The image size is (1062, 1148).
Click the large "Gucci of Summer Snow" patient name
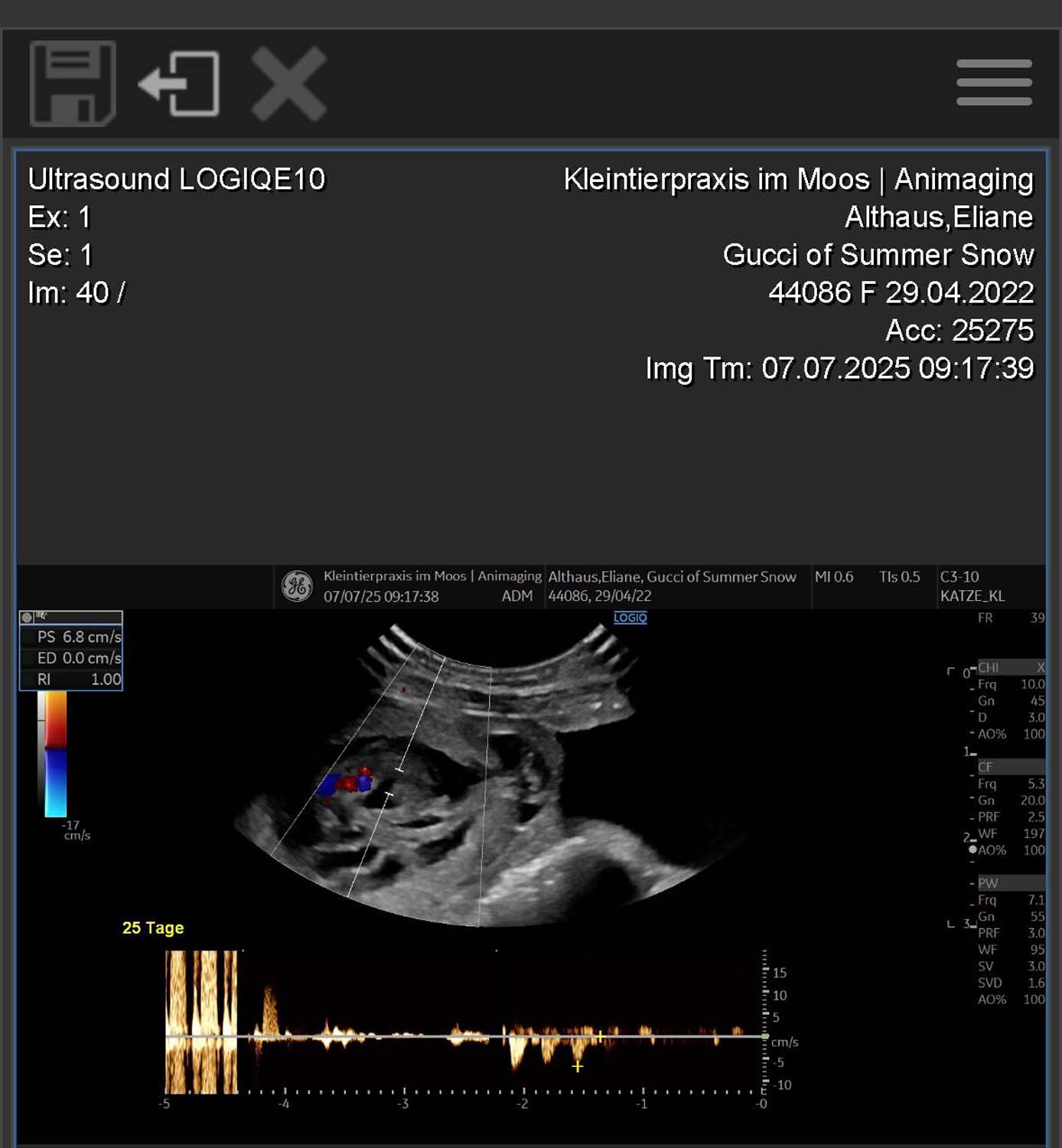click(878, 255)
